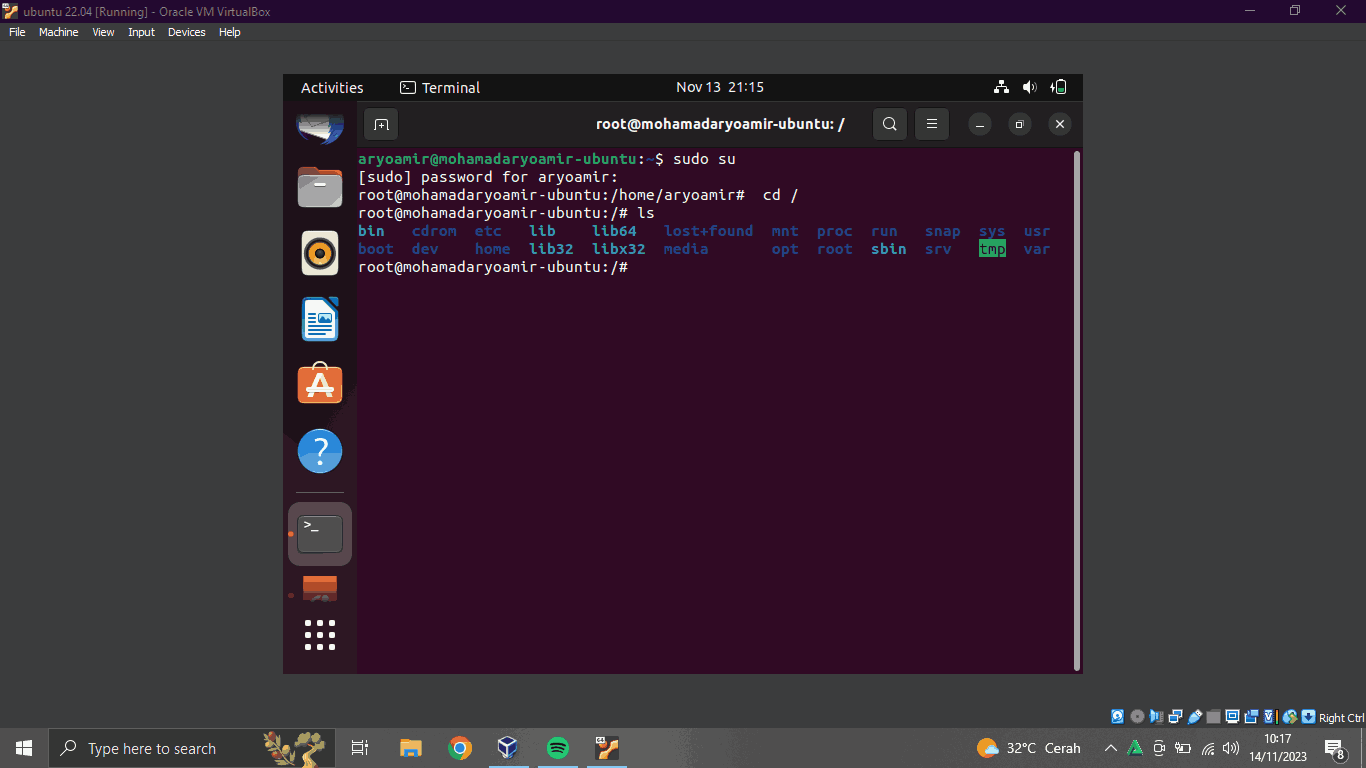Click the snap directory in ls output
This screenshot has width=1366, height=768.
point(942,231)
